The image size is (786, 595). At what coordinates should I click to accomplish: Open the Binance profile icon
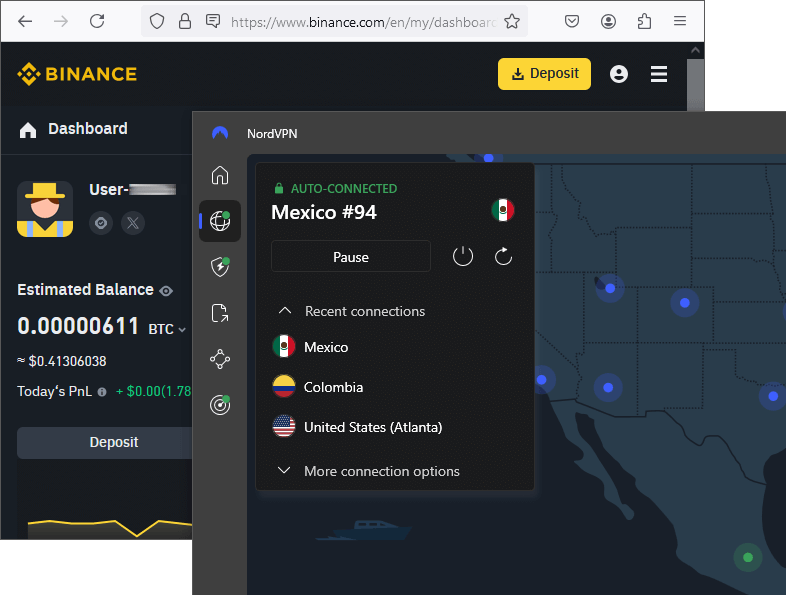[619, 74]
